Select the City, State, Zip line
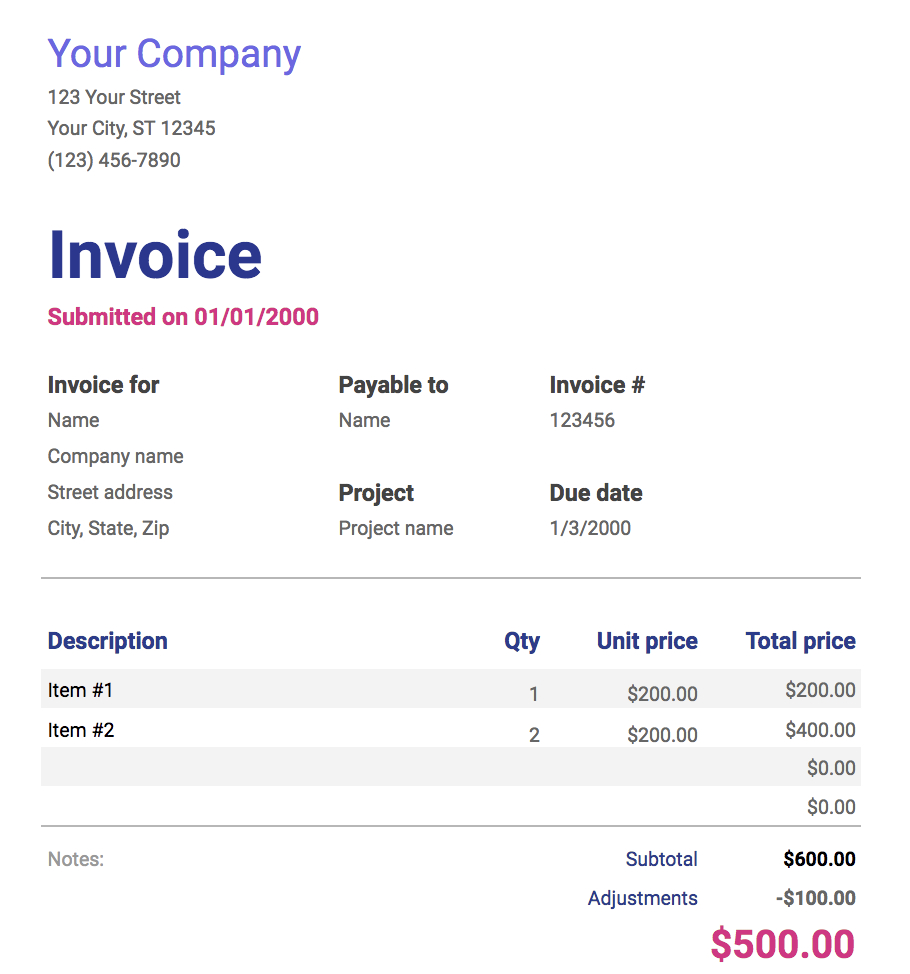The width and height of the screenshot is (910, 974). pyautogui.click(x=108, y=528)
